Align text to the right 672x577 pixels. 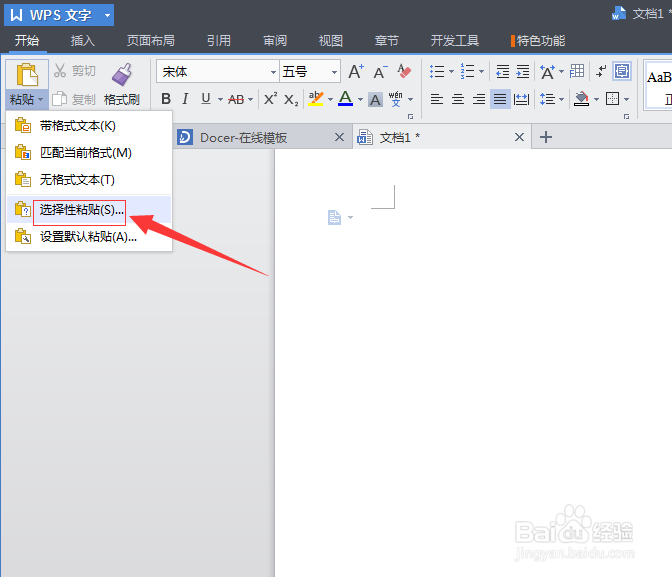click(479, 99)
